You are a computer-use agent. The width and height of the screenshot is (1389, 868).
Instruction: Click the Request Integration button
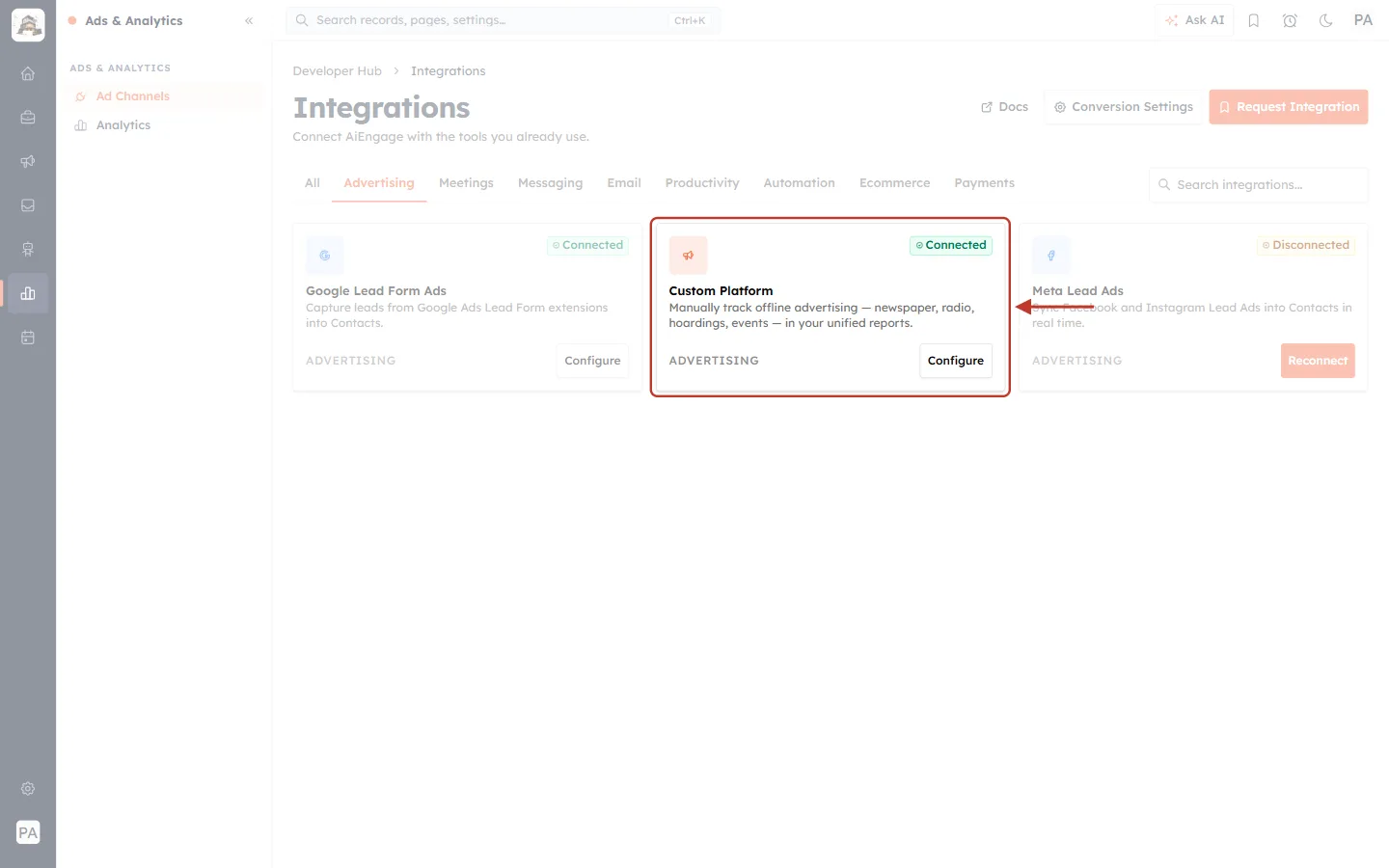coord(1289,107)
